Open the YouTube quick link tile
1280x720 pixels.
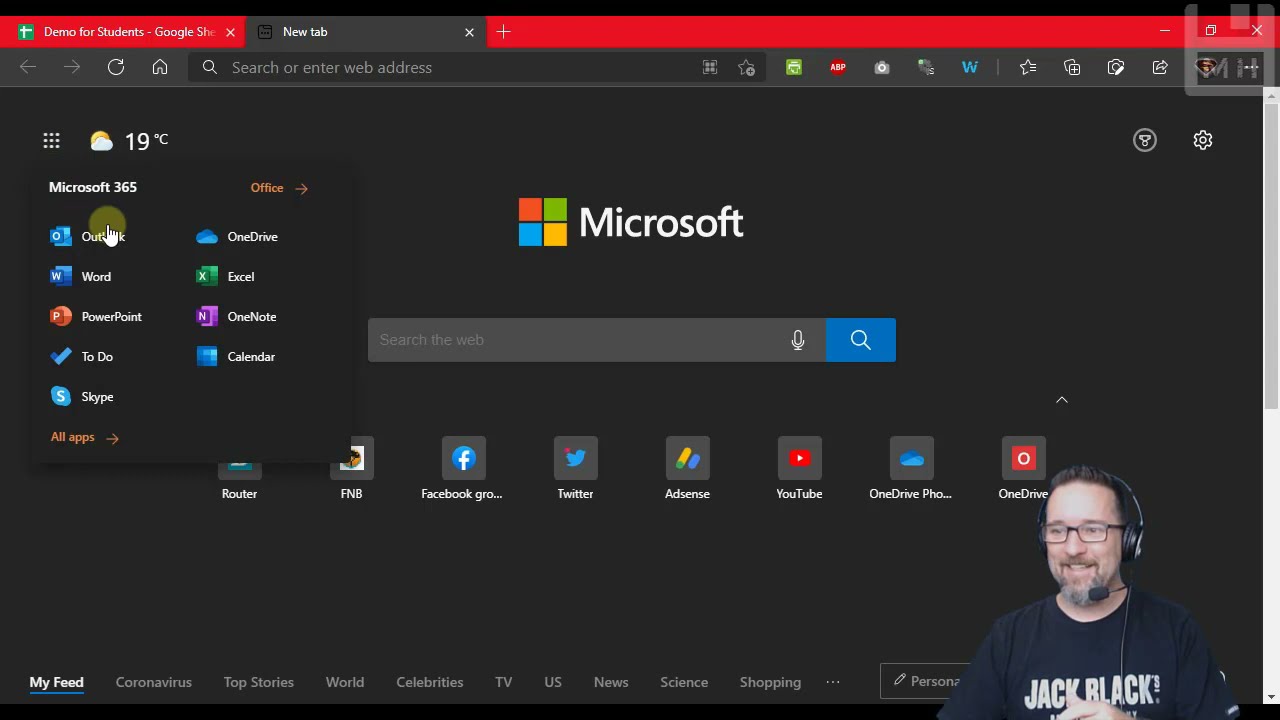click(799, 469)
